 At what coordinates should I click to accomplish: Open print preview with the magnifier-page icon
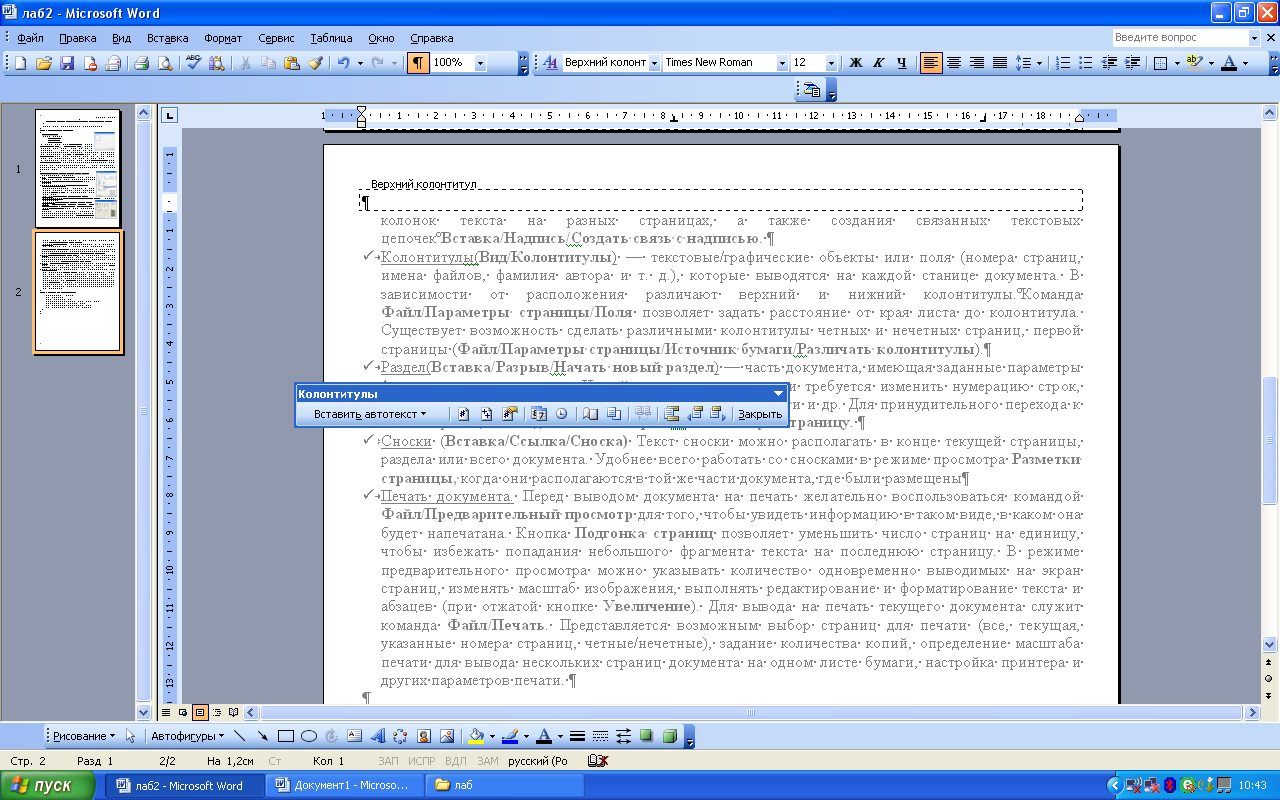164,63
